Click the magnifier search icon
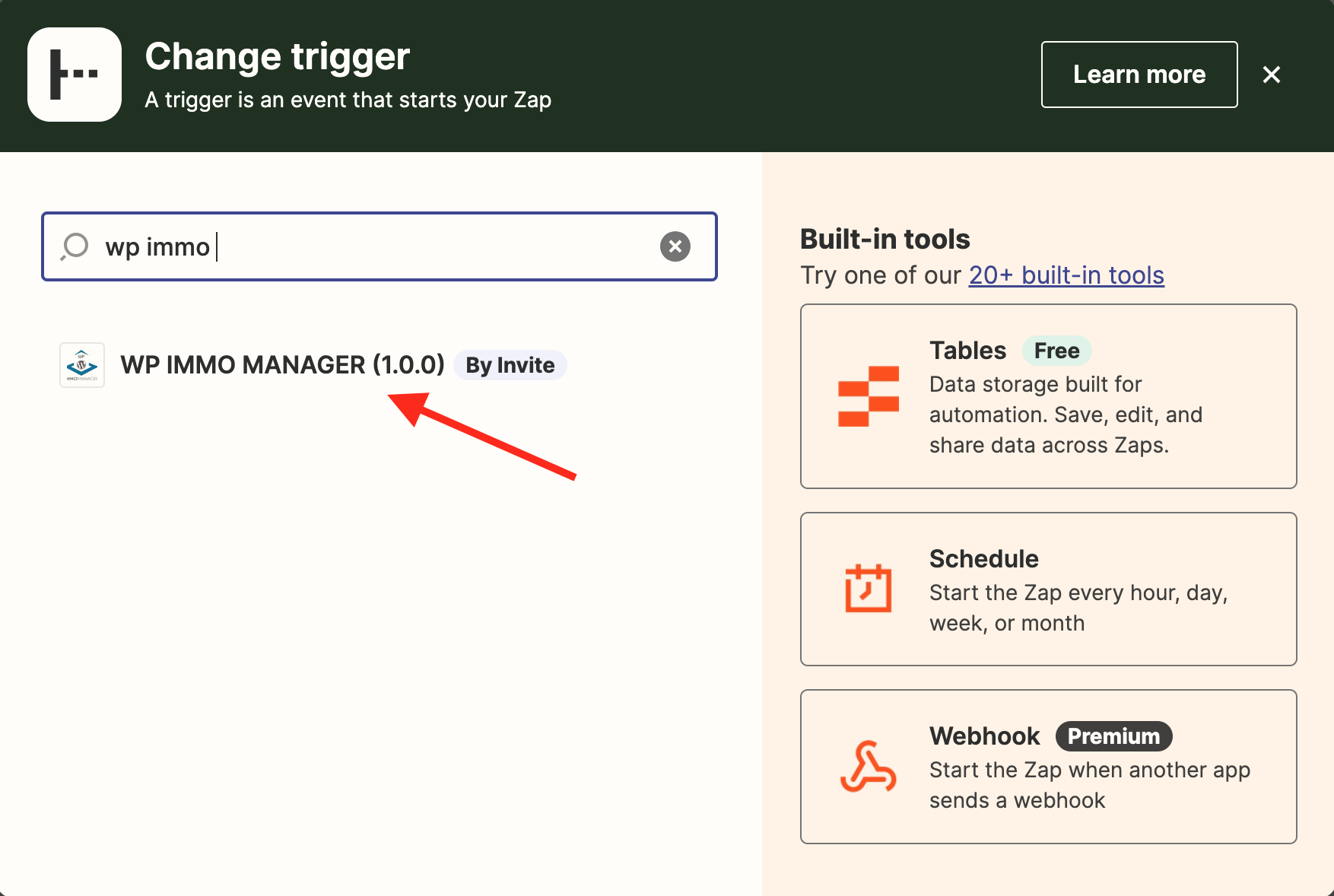This screenshot has height=896, width=1334. click(75, 246)
